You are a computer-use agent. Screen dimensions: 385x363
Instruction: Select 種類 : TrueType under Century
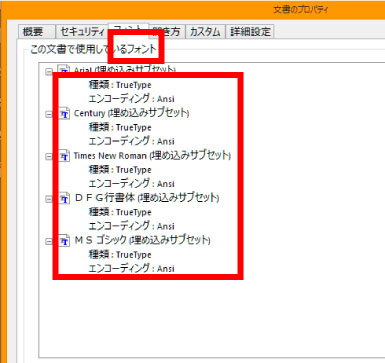120,127
